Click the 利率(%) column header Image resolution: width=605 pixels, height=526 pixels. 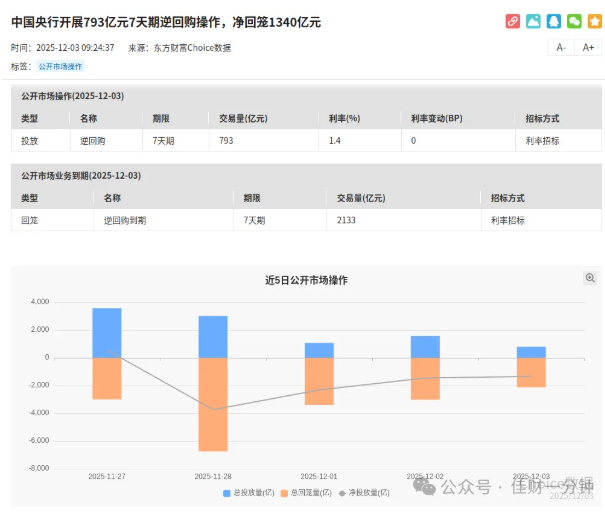tap(344, 118)
